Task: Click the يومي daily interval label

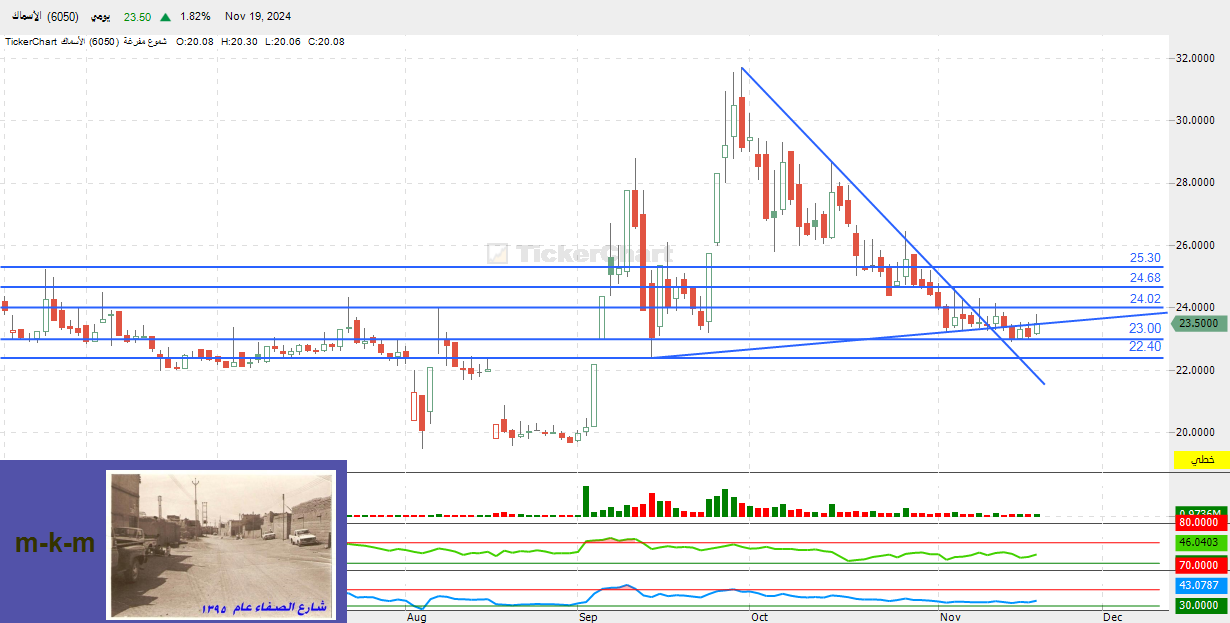Action: click(100, 17)
